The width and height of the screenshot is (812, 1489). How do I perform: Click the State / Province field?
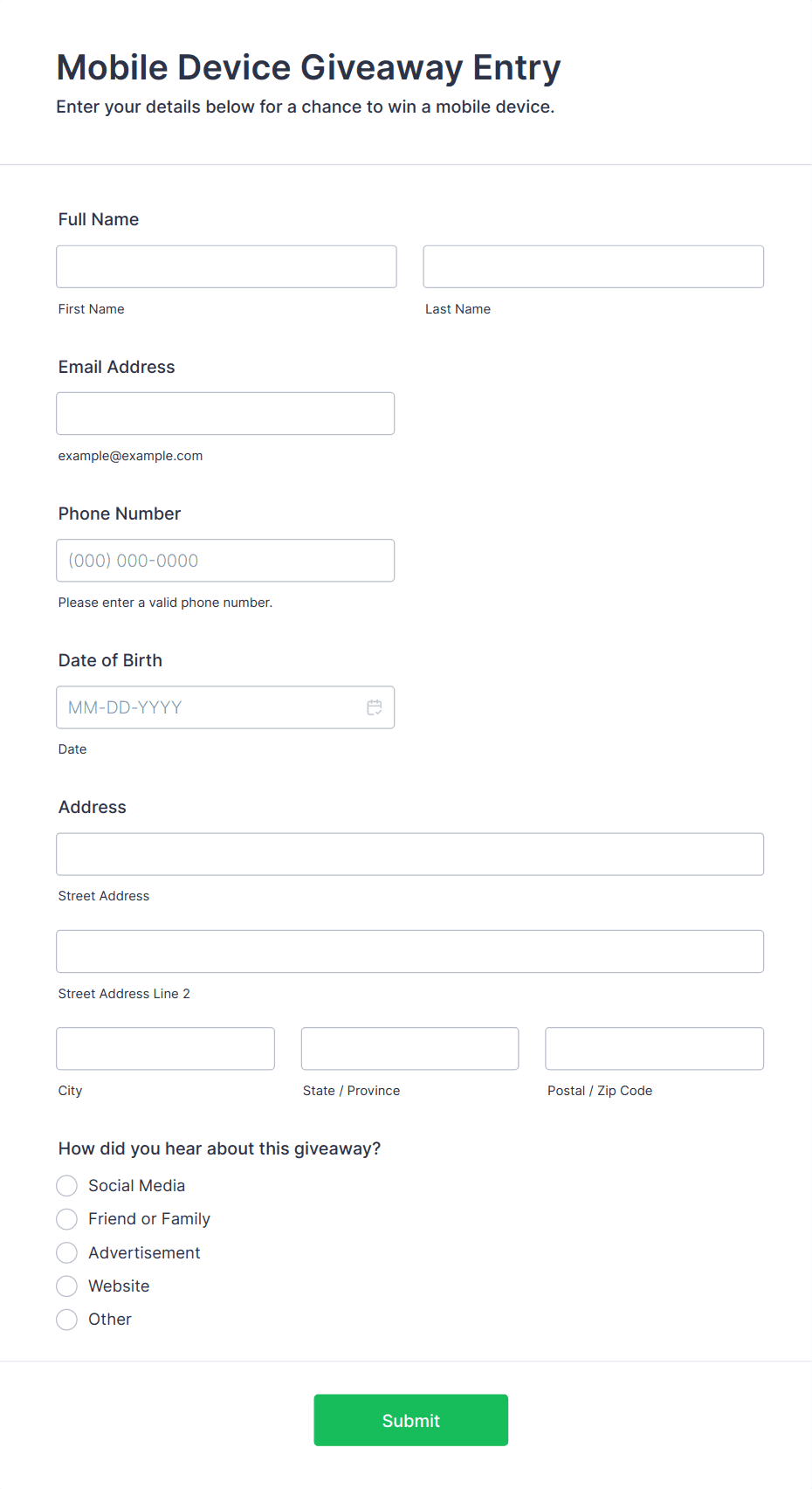click(410, 1049)
